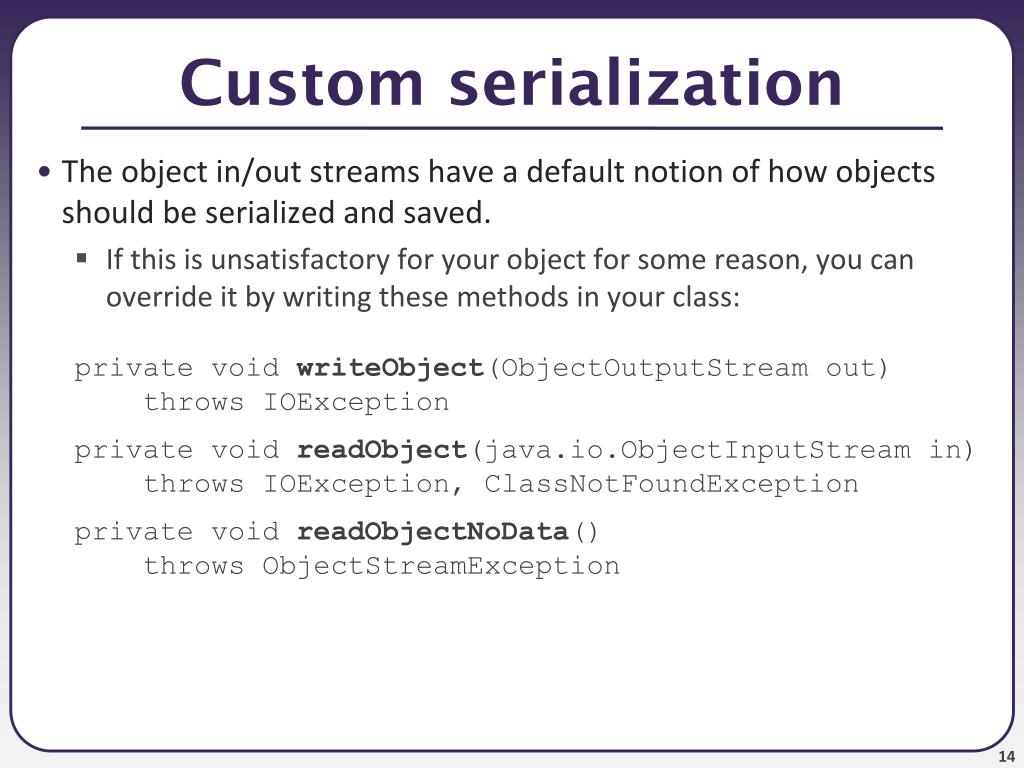This screenshot has width=1024, height=768.
Task: Click private void before writeObject
Action: tap(177, 368)
